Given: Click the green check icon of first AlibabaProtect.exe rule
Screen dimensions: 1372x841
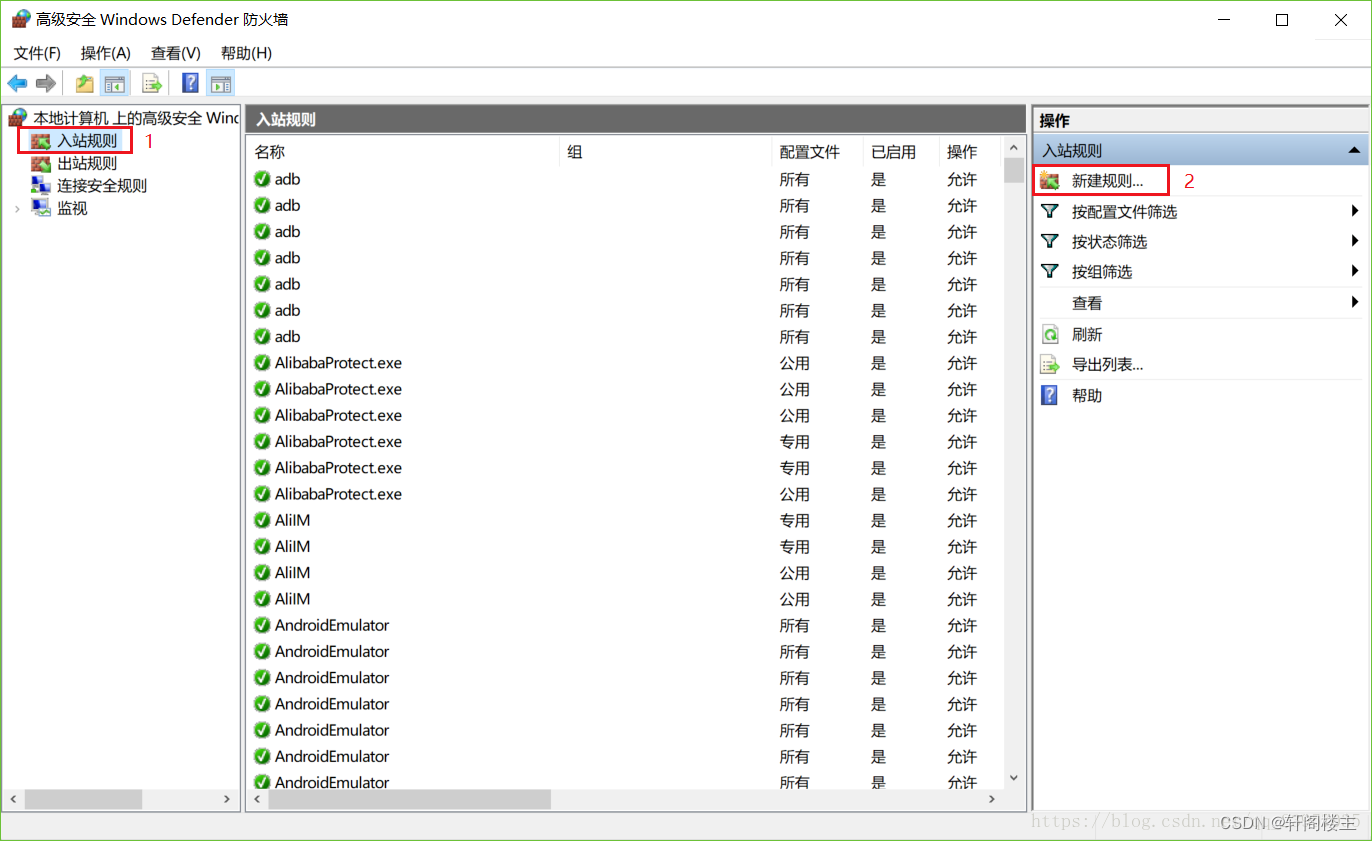Looking at the screenshot, I should [x=262, y=362].
